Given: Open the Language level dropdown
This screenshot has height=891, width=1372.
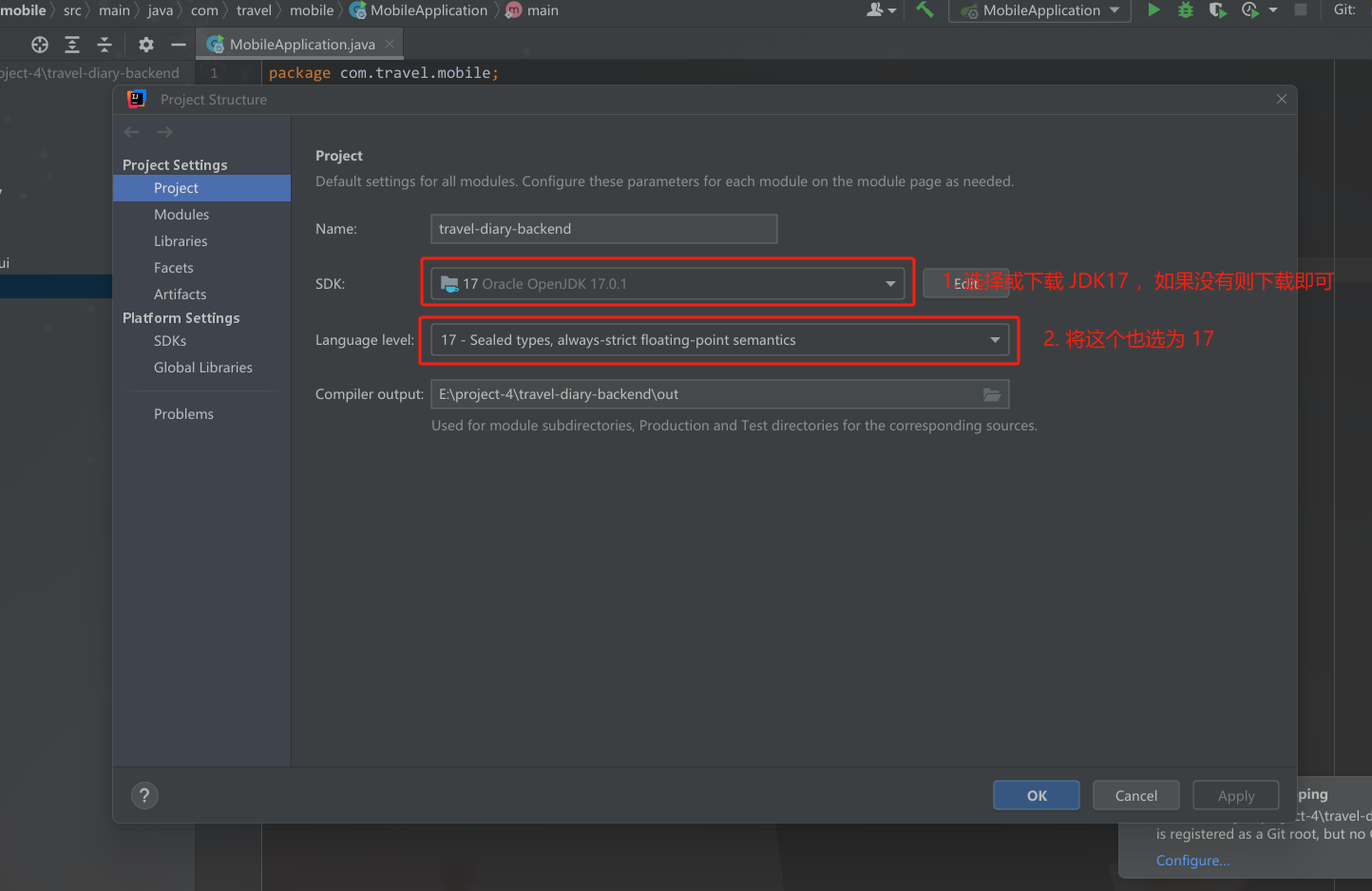Looking at the screenshot, I should [x=720, y=340].
